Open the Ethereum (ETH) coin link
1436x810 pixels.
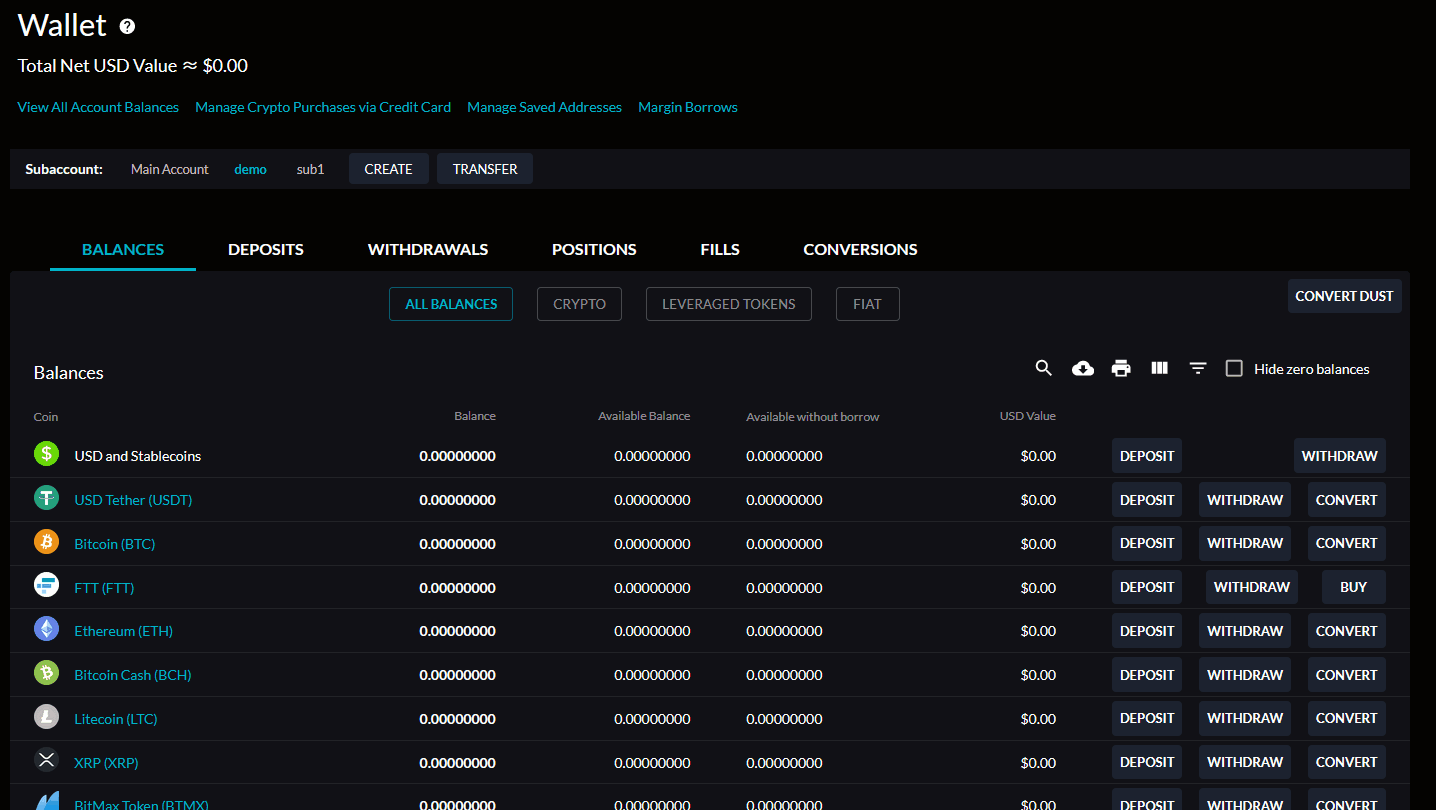[123, 631]
